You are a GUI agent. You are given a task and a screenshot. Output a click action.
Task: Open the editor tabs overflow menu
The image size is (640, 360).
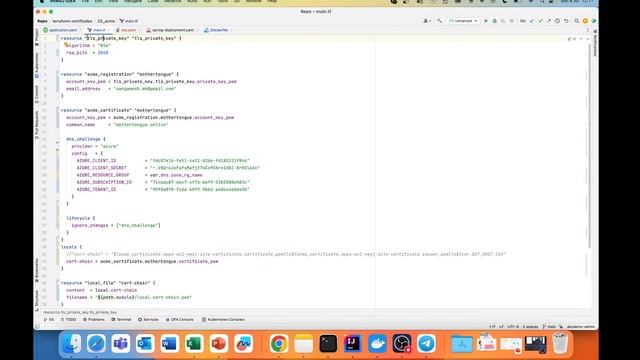tap(588, 30)
